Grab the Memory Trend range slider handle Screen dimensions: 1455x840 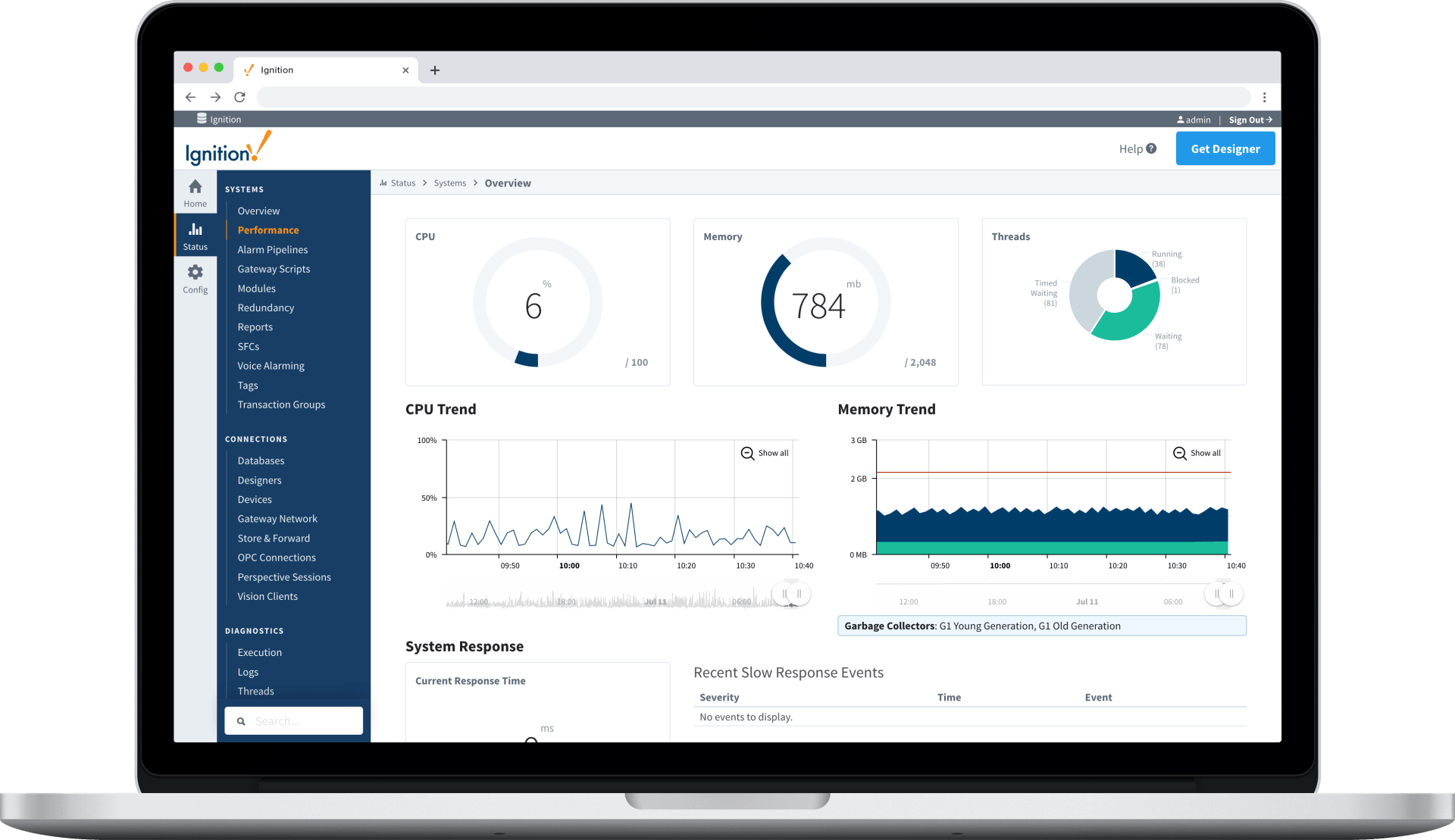point(1231,594)
